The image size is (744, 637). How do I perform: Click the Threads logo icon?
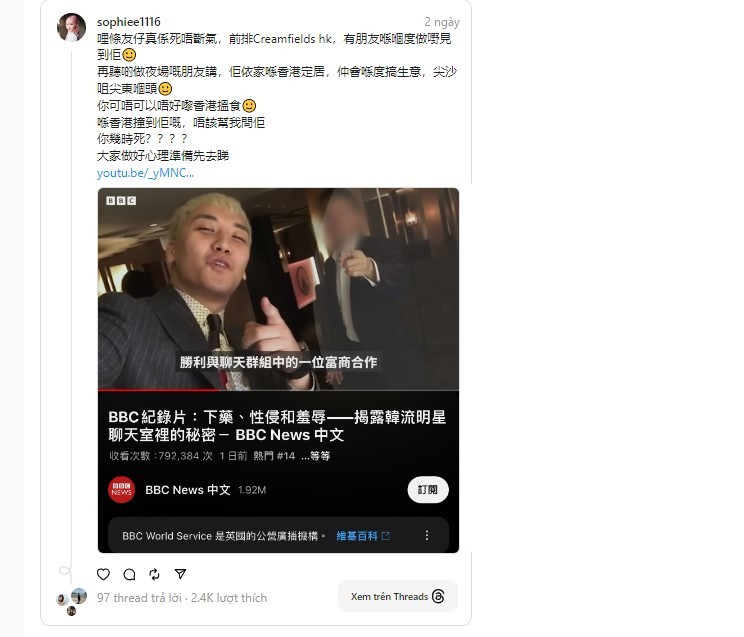coord(439,597)
